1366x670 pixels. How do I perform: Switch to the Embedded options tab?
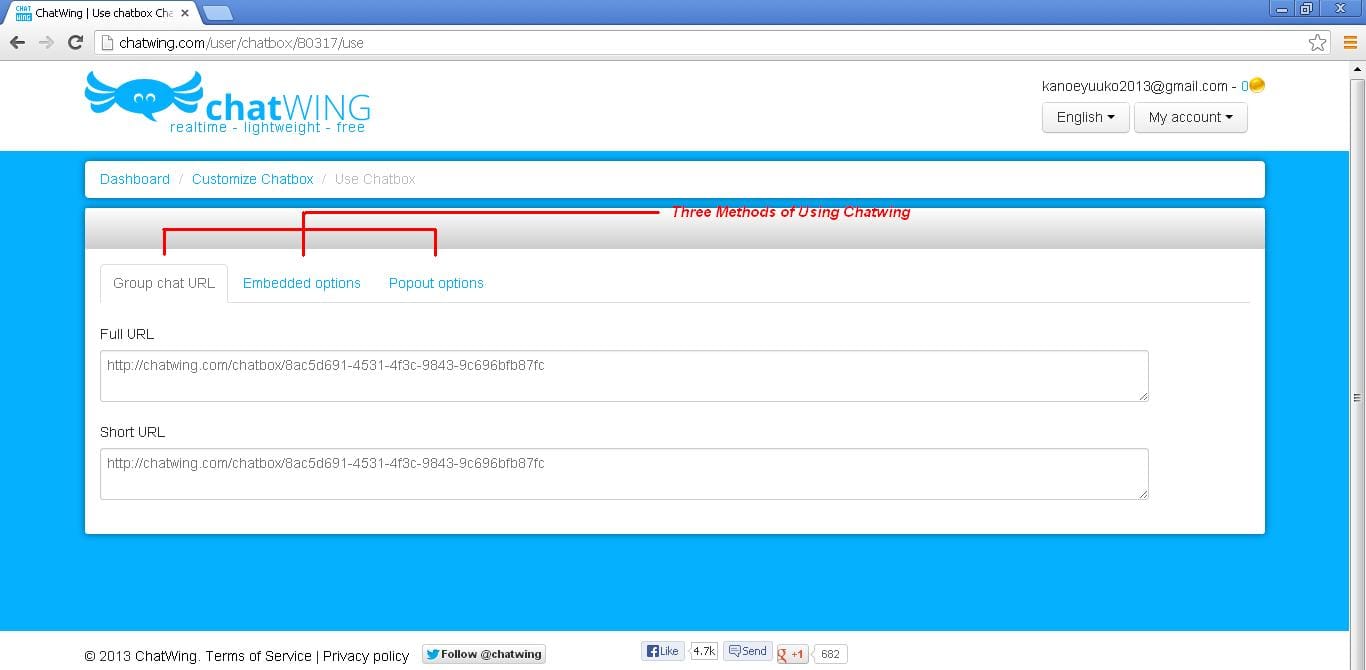point(301,283)
